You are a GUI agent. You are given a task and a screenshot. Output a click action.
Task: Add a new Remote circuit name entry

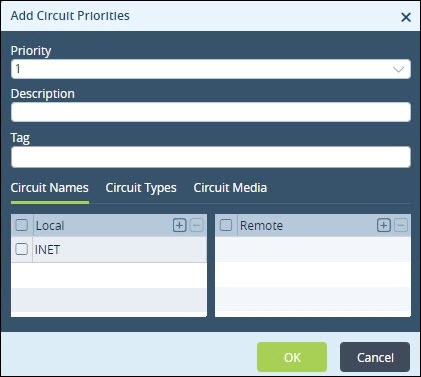[x=384, y=226]
